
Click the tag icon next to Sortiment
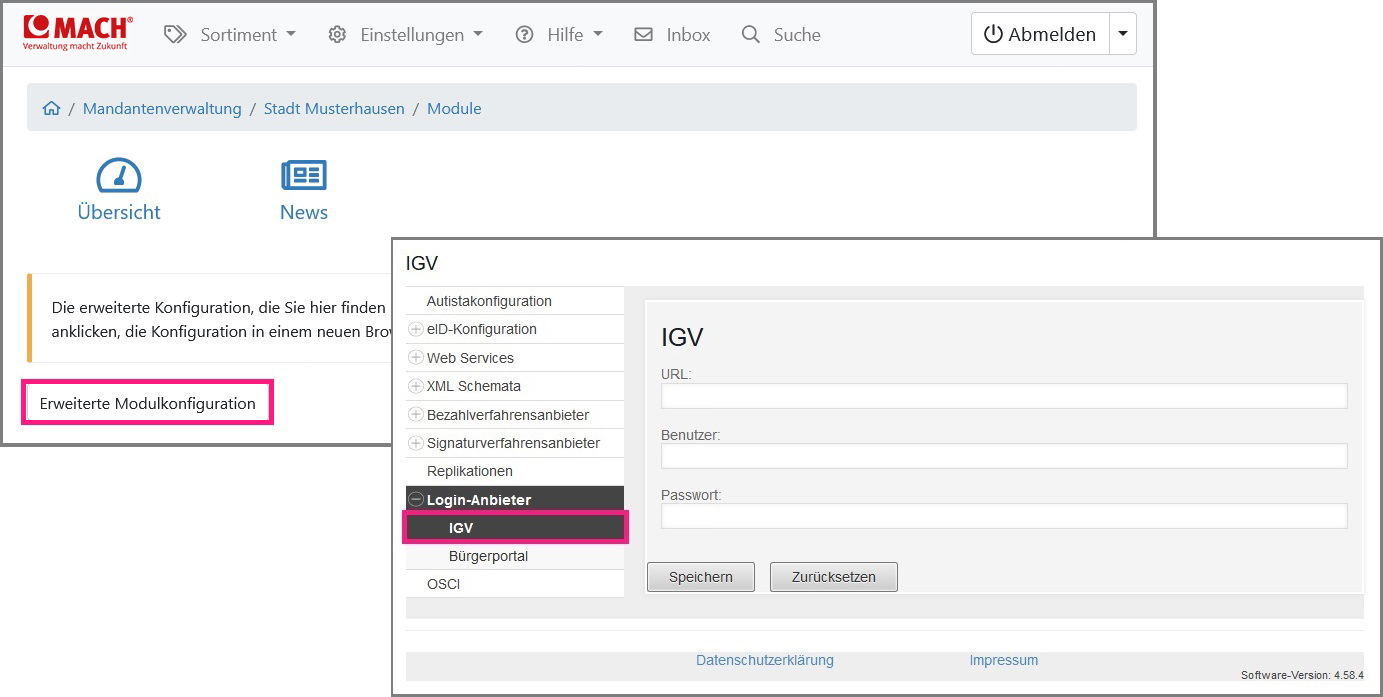pyautogui.click(x=175, y=33)
